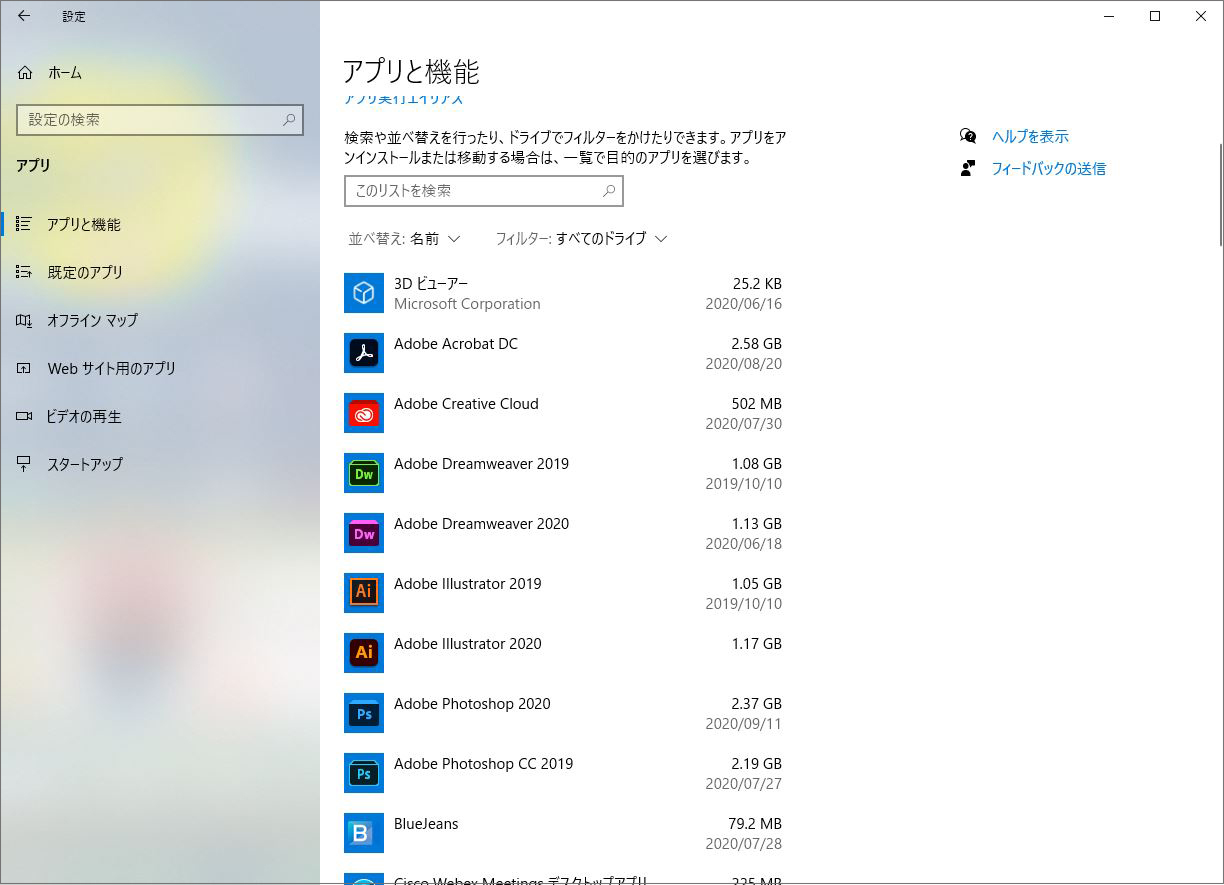Click the 2020/06/16 install date
1224x885 pixels.
743,304
